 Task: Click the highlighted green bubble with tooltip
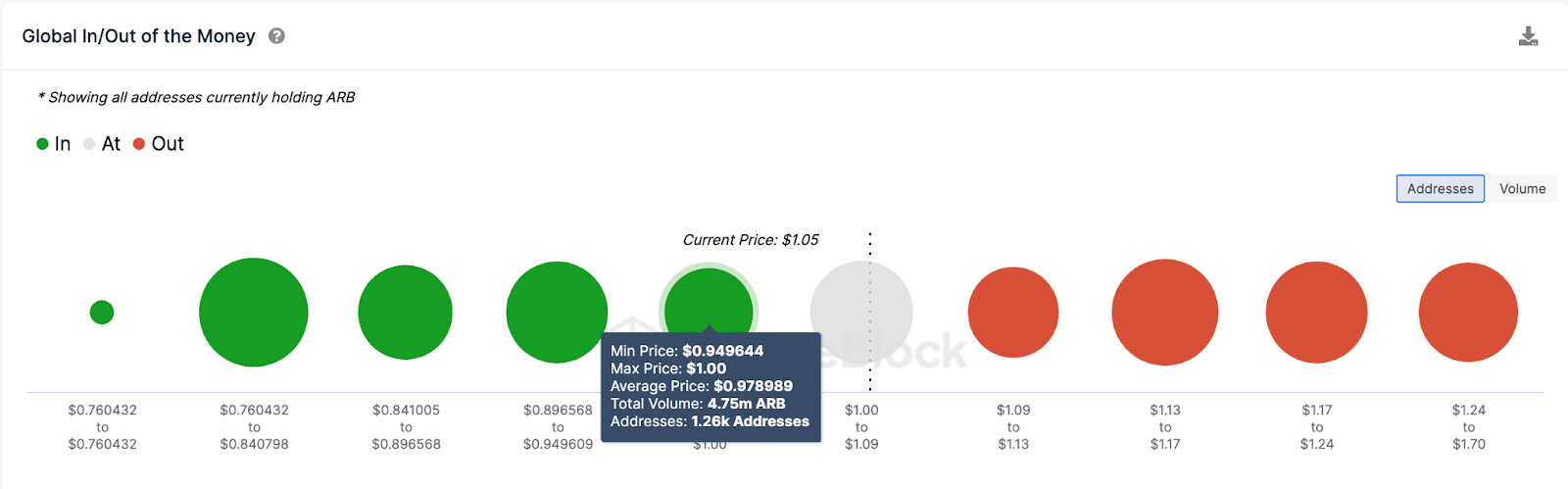tap(709, 302)
